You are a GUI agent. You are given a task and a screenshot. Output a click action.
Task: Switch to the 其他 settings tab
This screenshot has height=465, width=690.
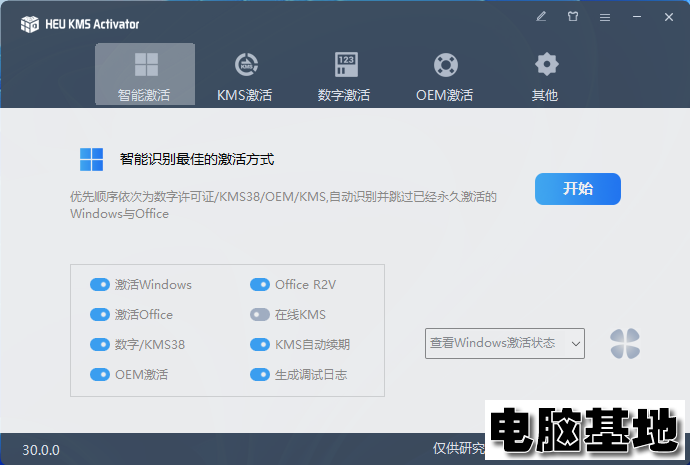point(545,77)
